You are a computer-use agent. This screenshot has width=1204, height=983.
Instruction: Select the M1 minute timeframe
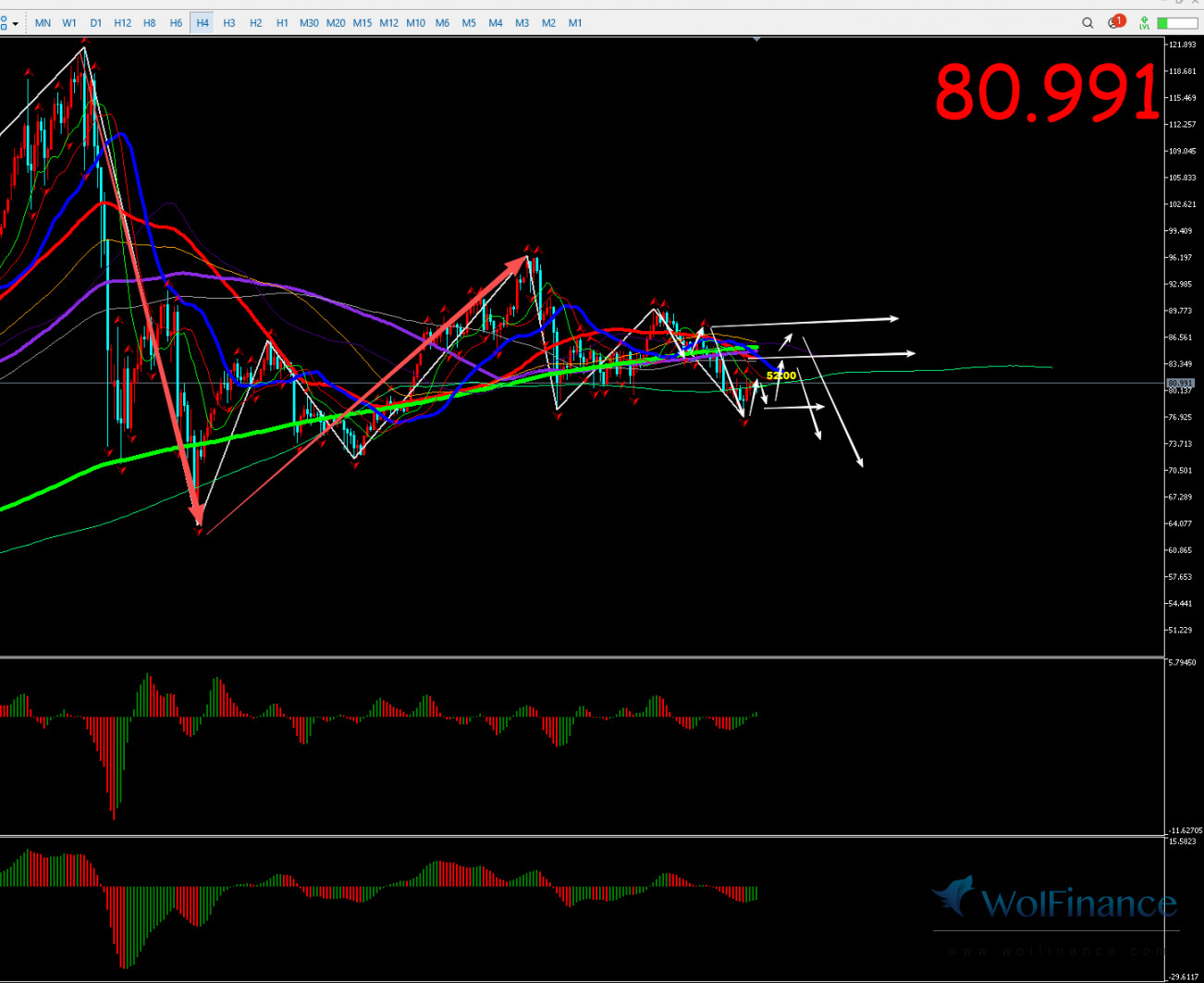tap(575, 23)
